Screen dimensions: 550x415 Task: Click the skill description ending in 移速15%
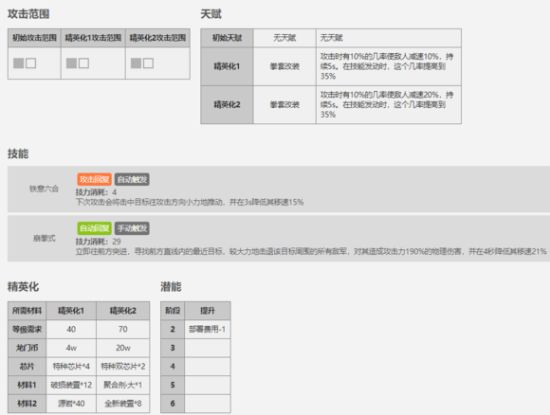190,202
